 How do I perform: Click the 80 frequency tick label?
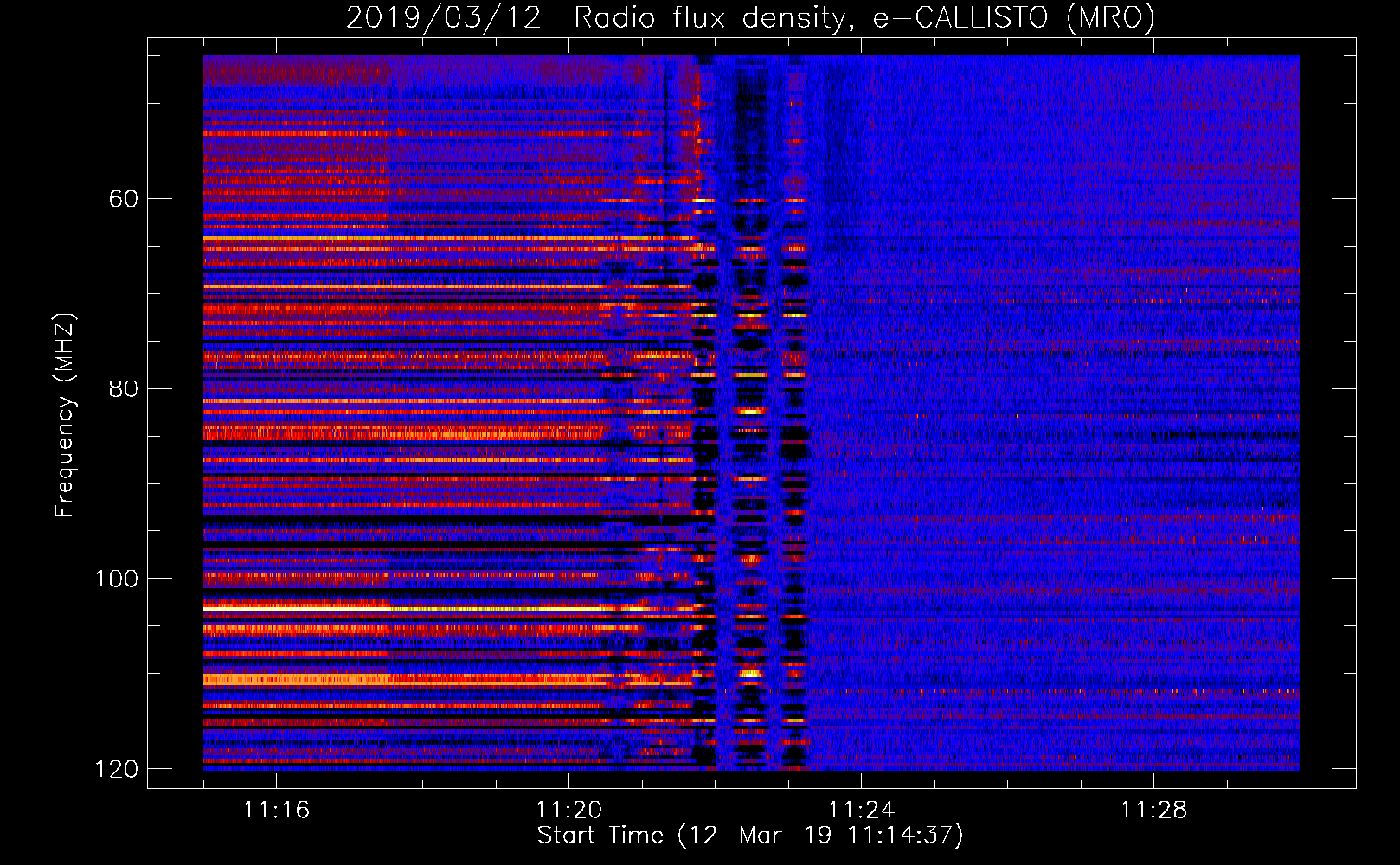[124, 388]
